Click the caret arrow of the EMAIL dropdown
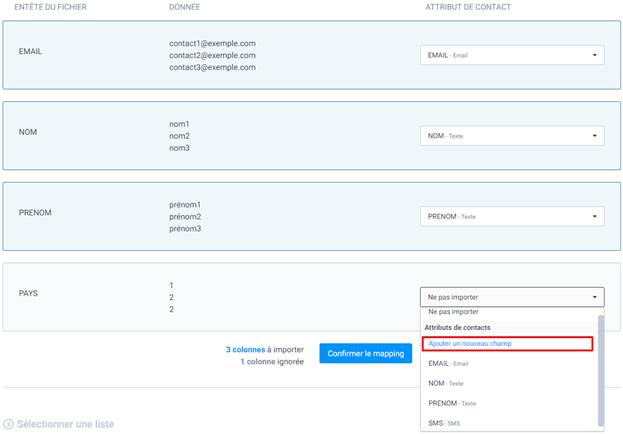 point(595,56)
